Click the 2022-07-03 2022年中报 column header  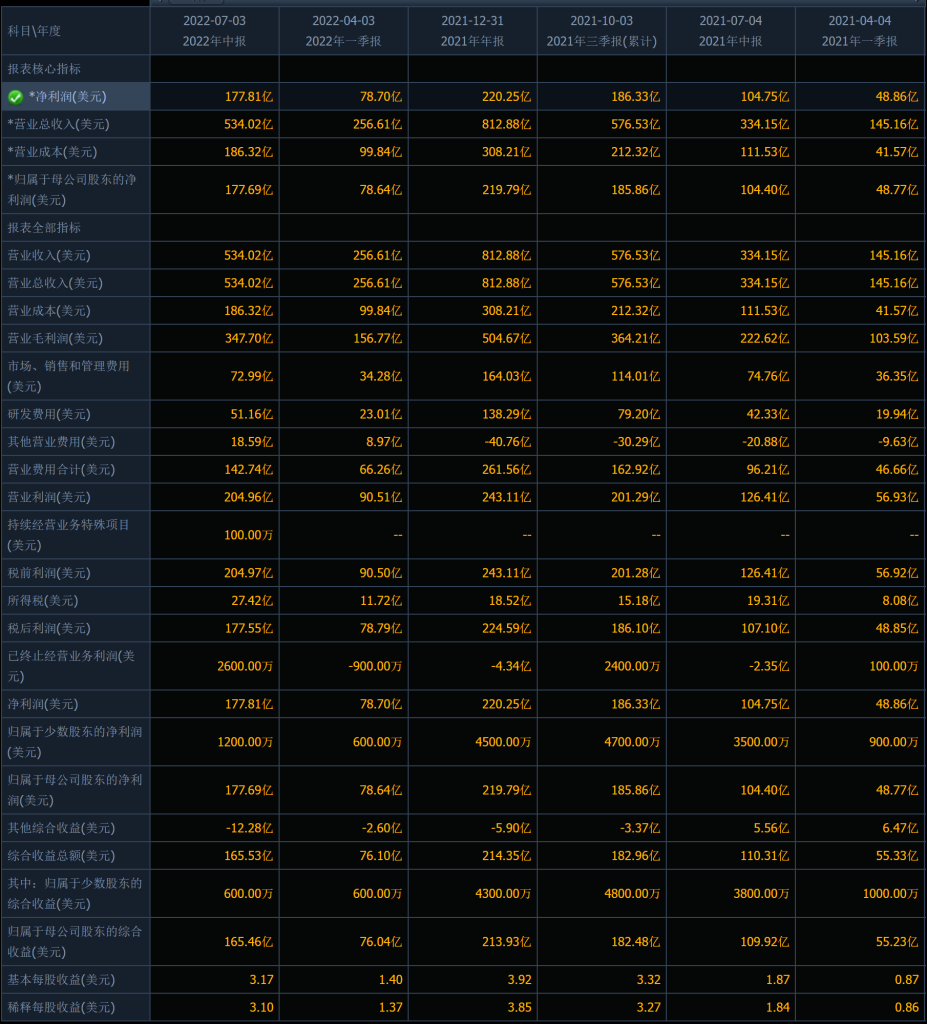point(214,31)
